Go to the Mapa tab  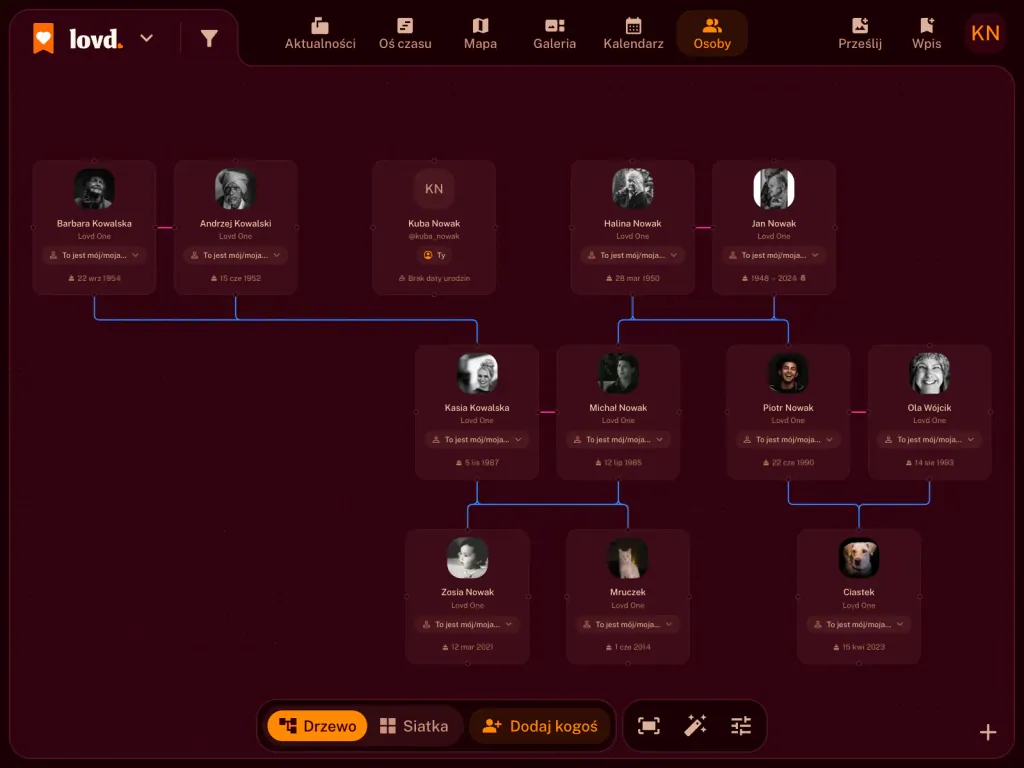[481, 34]
